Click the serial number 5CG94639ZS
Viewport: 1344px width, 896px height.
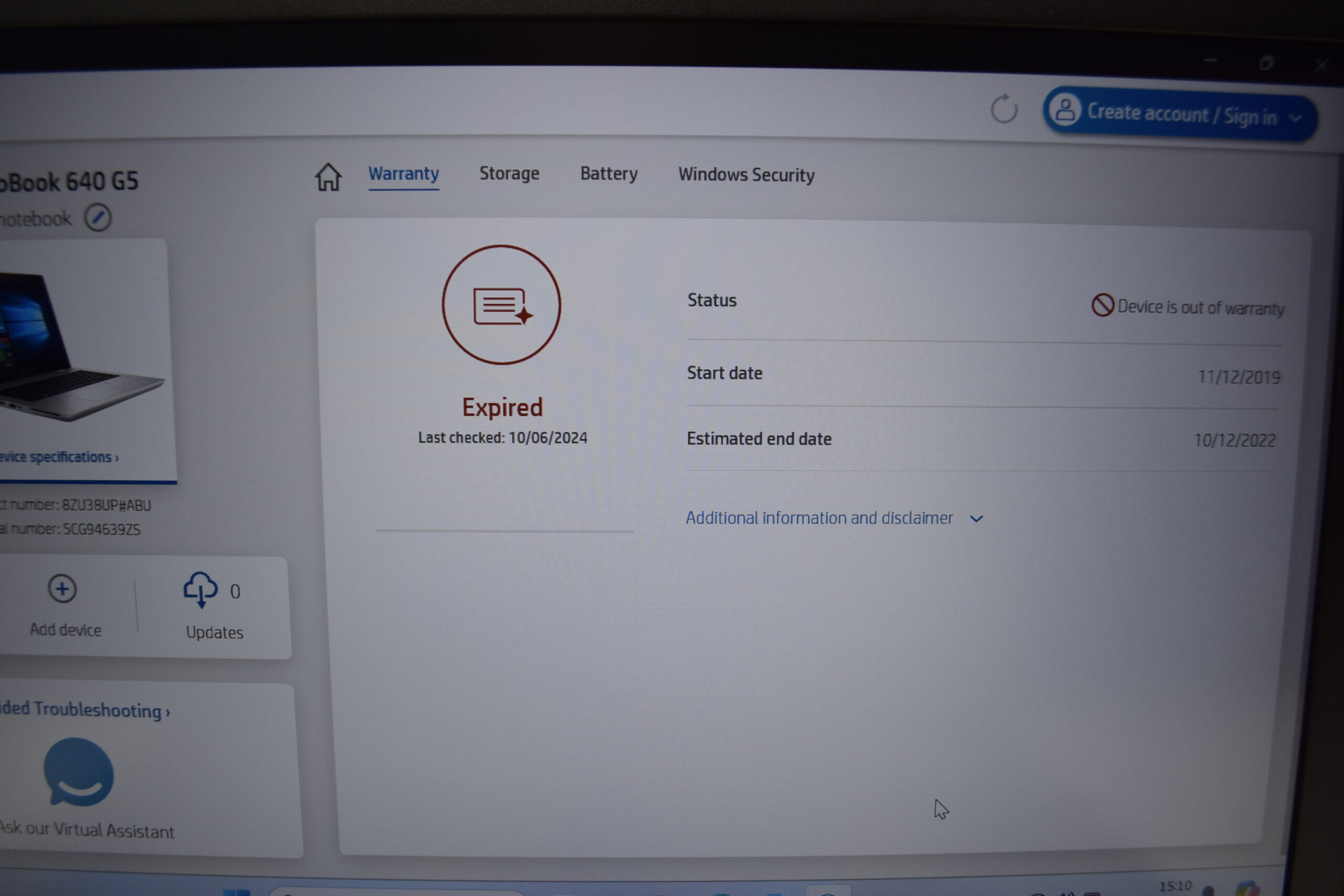pos(101,530)
